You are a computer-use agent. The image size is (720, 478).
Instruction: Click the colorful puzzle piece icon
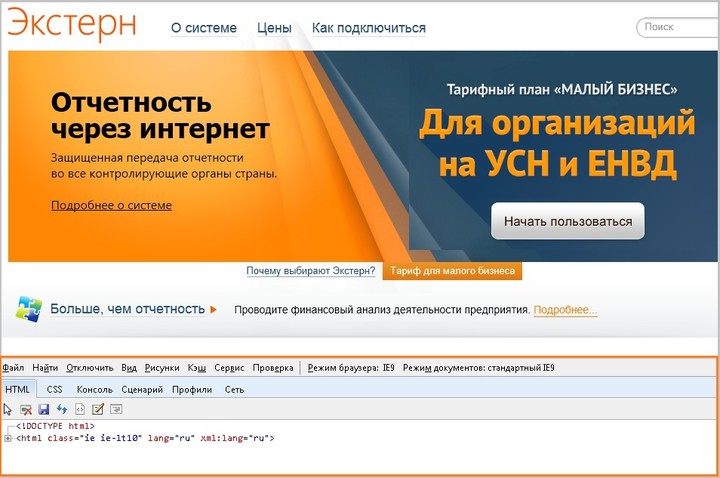[28, 309]
